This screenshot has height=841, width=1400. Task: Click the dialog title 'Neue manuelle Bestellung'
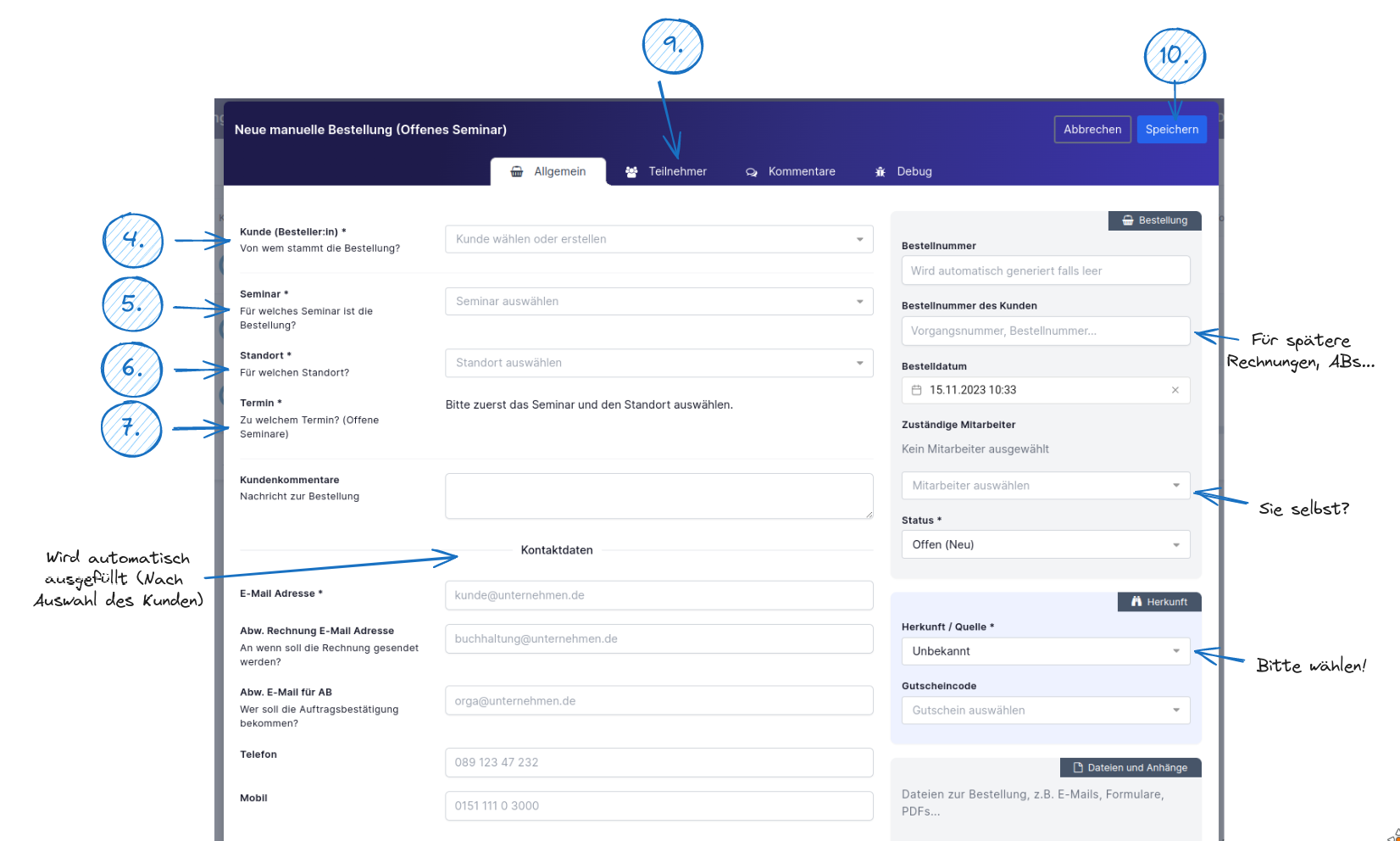coord(370,130)
